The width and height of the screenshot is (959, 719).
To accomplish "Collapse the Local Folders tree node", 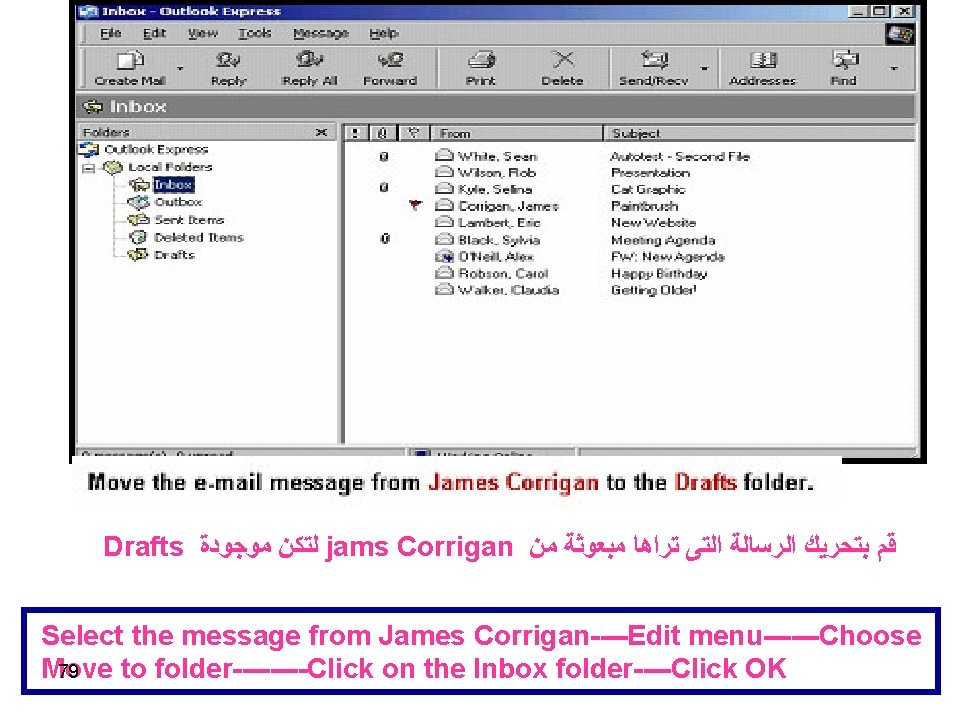I will coord(89,168).
